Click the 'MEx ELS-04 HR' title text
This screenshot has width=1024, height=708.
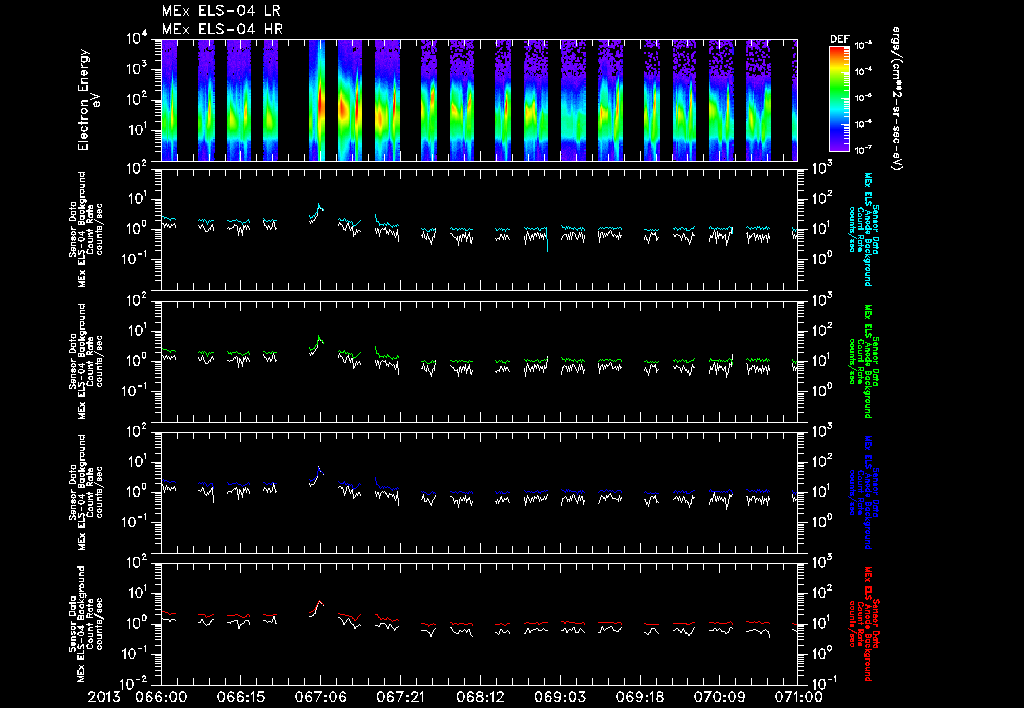pyautogui.click(x=222, y=29)
